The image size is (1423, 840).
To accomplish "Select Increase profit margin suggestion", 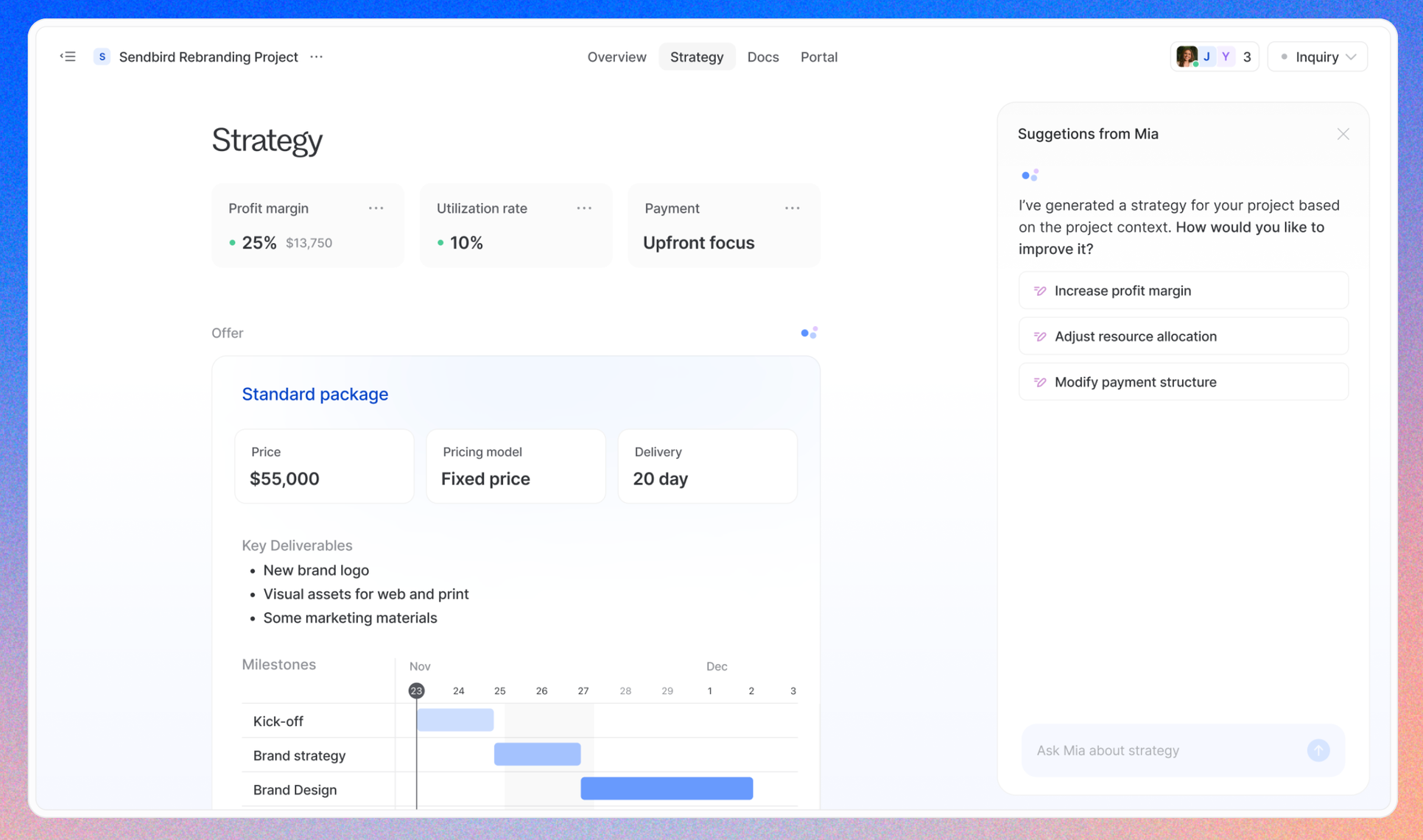I will [x=1183, y=291].
